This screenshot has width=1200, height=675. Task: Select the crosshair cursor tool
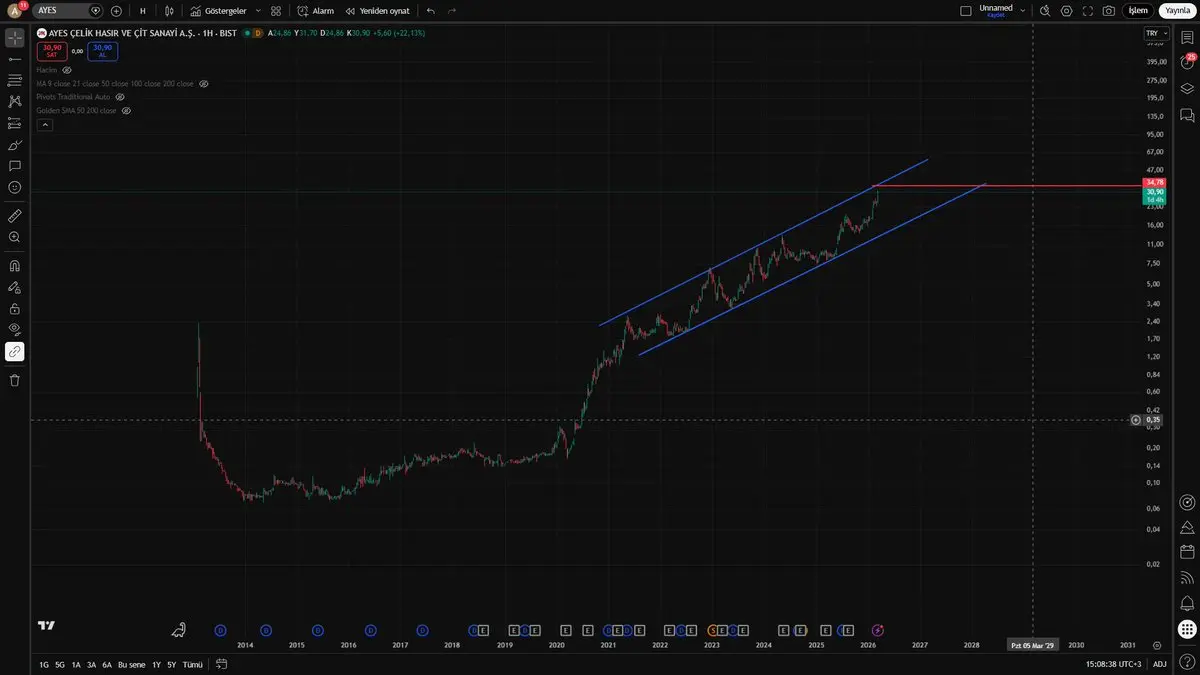[15, 38]
